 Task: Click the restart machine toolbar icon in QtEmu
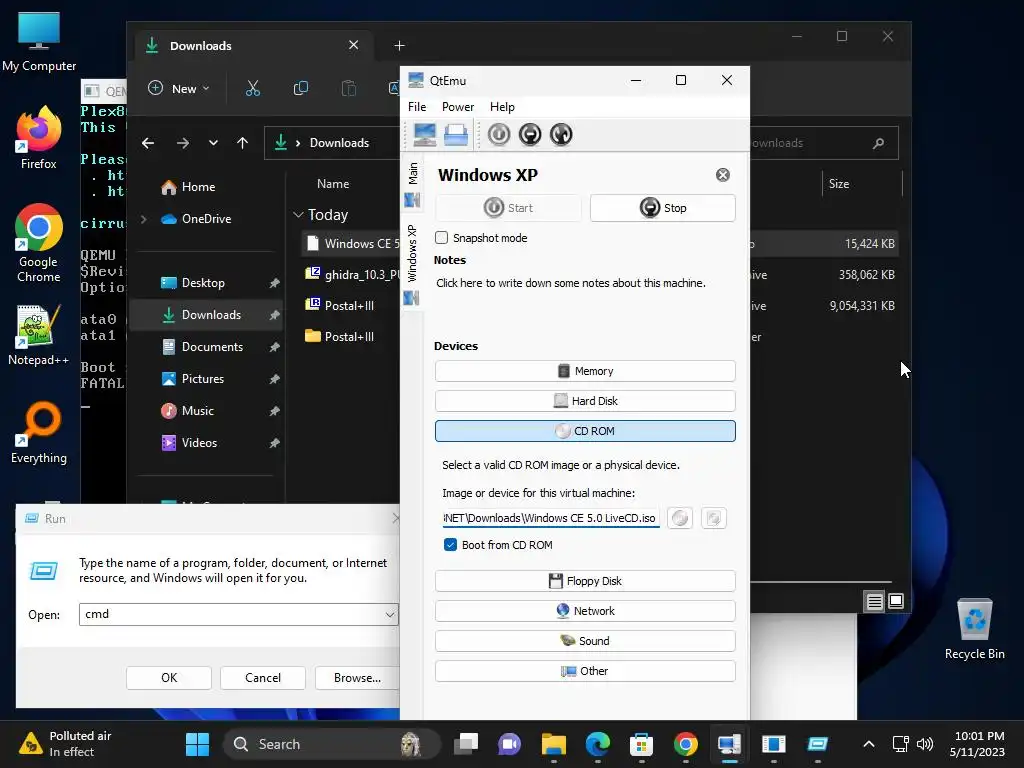[561, 135]
